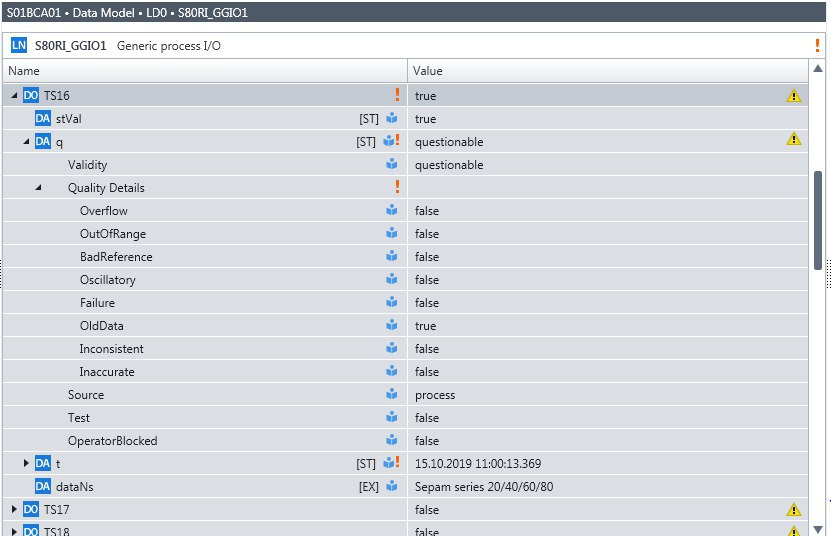Select the dataNs row
This screenshot has width=831, height=536.
(405, 486)
